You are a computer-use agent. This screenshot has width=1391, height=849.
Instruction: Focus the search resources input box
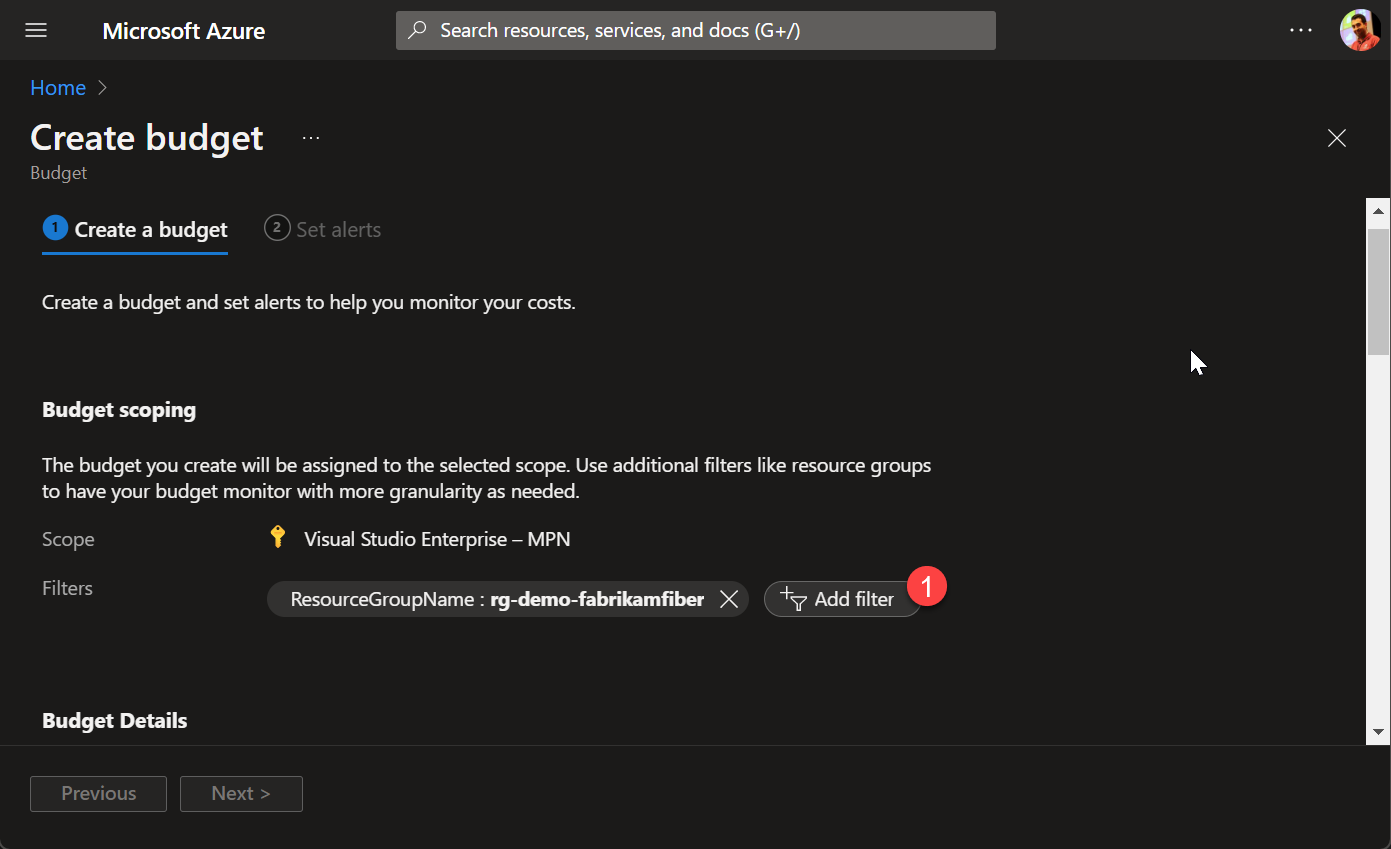(x=696, y=30)
